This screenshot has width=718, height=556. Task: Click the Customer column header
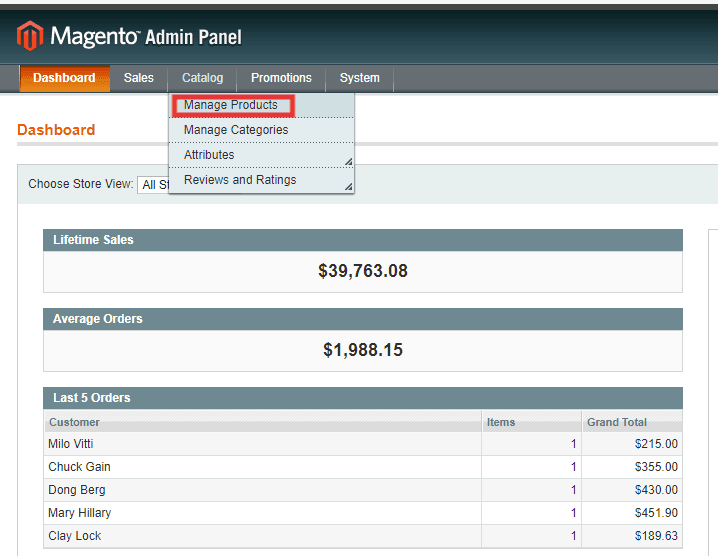pos(263,422)
